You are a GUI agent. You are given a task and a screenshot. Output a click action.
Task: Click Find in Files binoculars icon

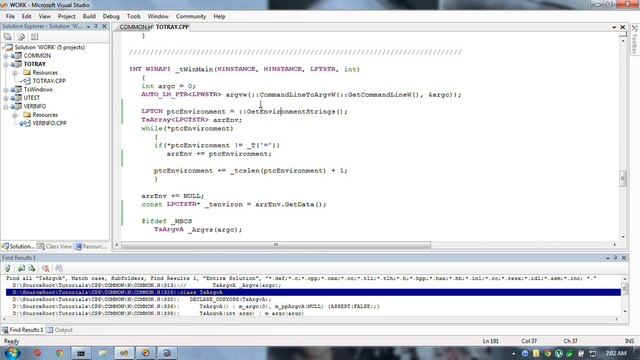tap(59, 268)
